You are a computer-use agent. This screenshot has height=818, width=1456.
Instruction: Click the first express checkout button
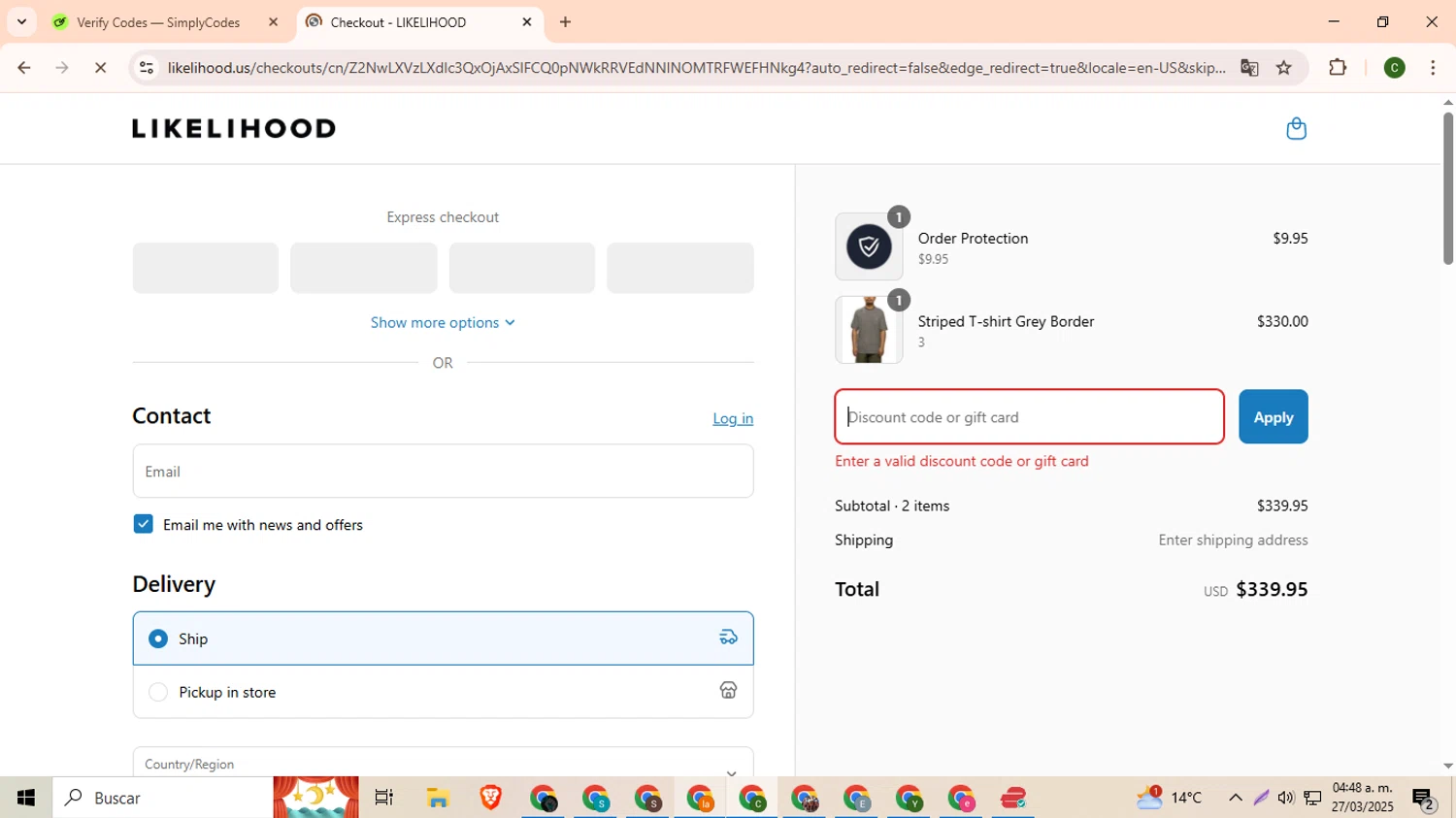pyautogui.click(x=206, y=268)
